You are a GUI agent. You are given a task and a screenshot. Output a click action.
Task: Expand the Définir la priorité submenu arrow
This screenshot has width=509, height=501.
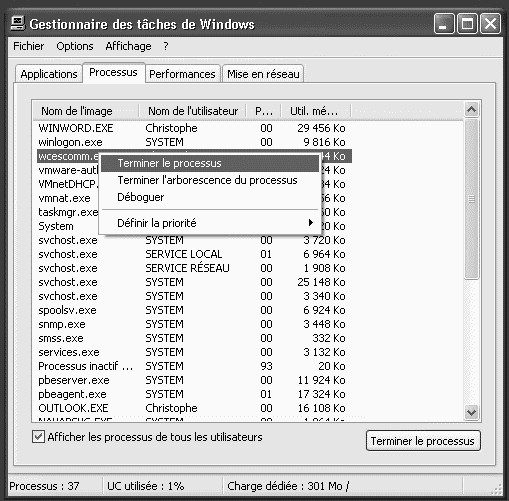point(311,222)
